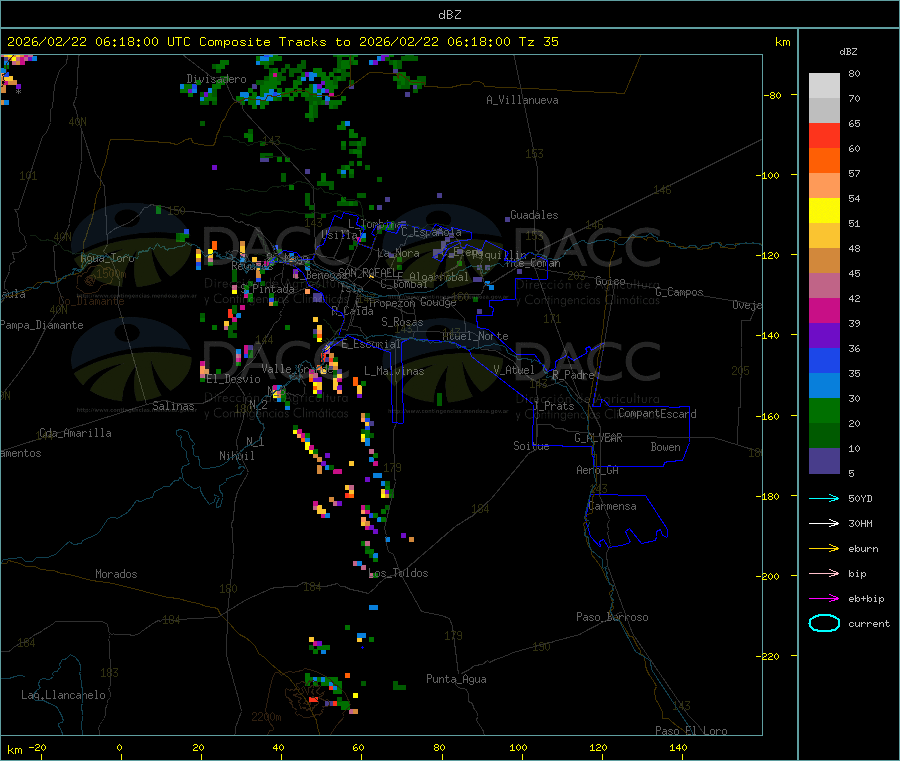Screen dimensions: 900x761
Task: Click the Salinas map label
Action: [x=173, y=406]
